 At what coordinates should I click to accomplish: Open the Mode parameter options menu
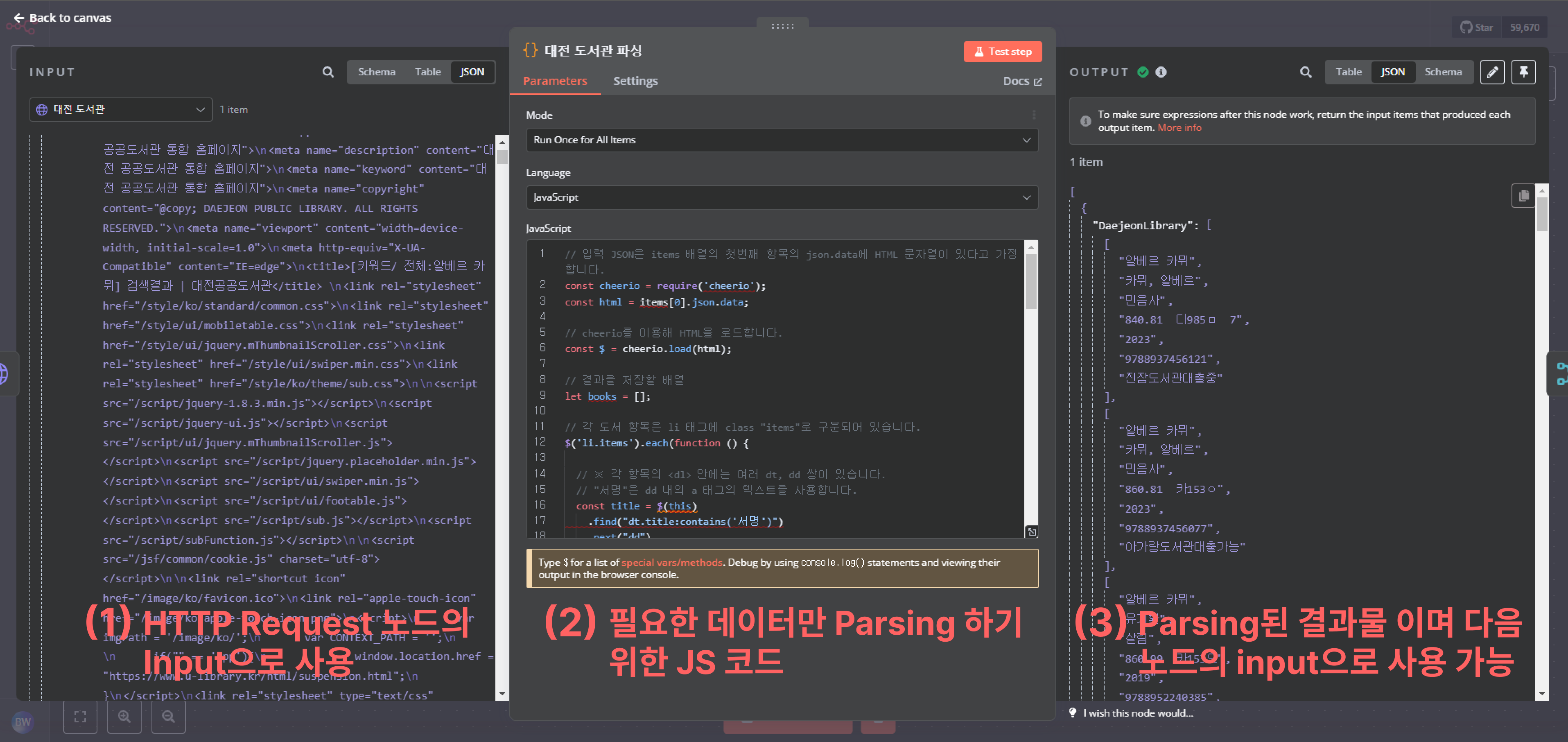tap(1034, 114)
